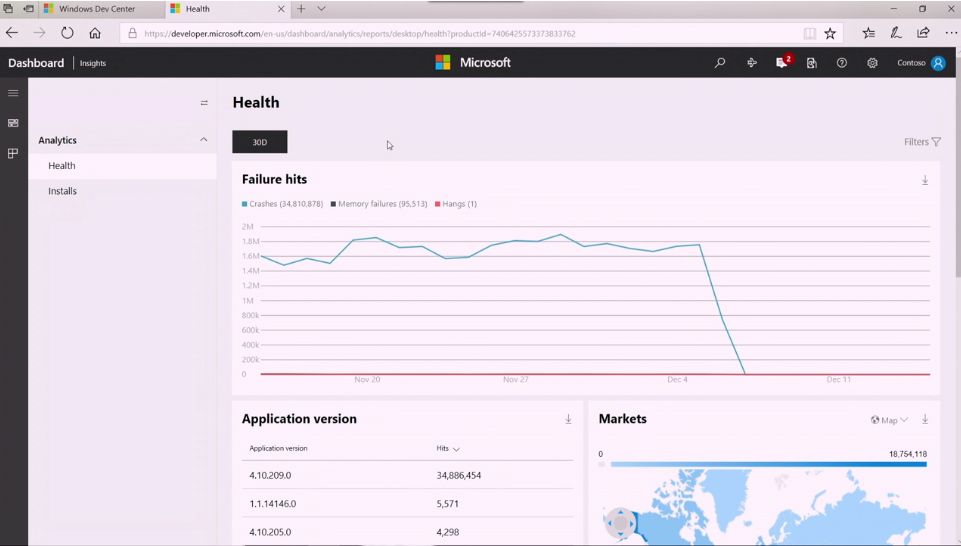Close the Health browser tab
Viewport: 961px width, 546px height.
coord(281,9)
